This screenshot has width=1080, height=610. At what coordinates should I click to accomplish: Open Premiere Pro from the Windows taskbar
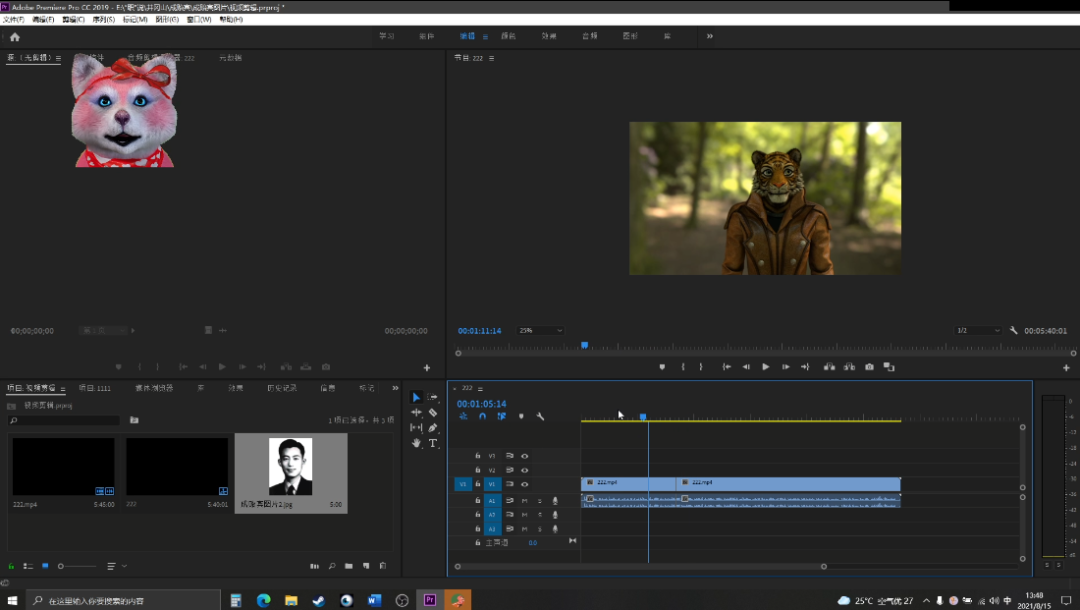430,600
